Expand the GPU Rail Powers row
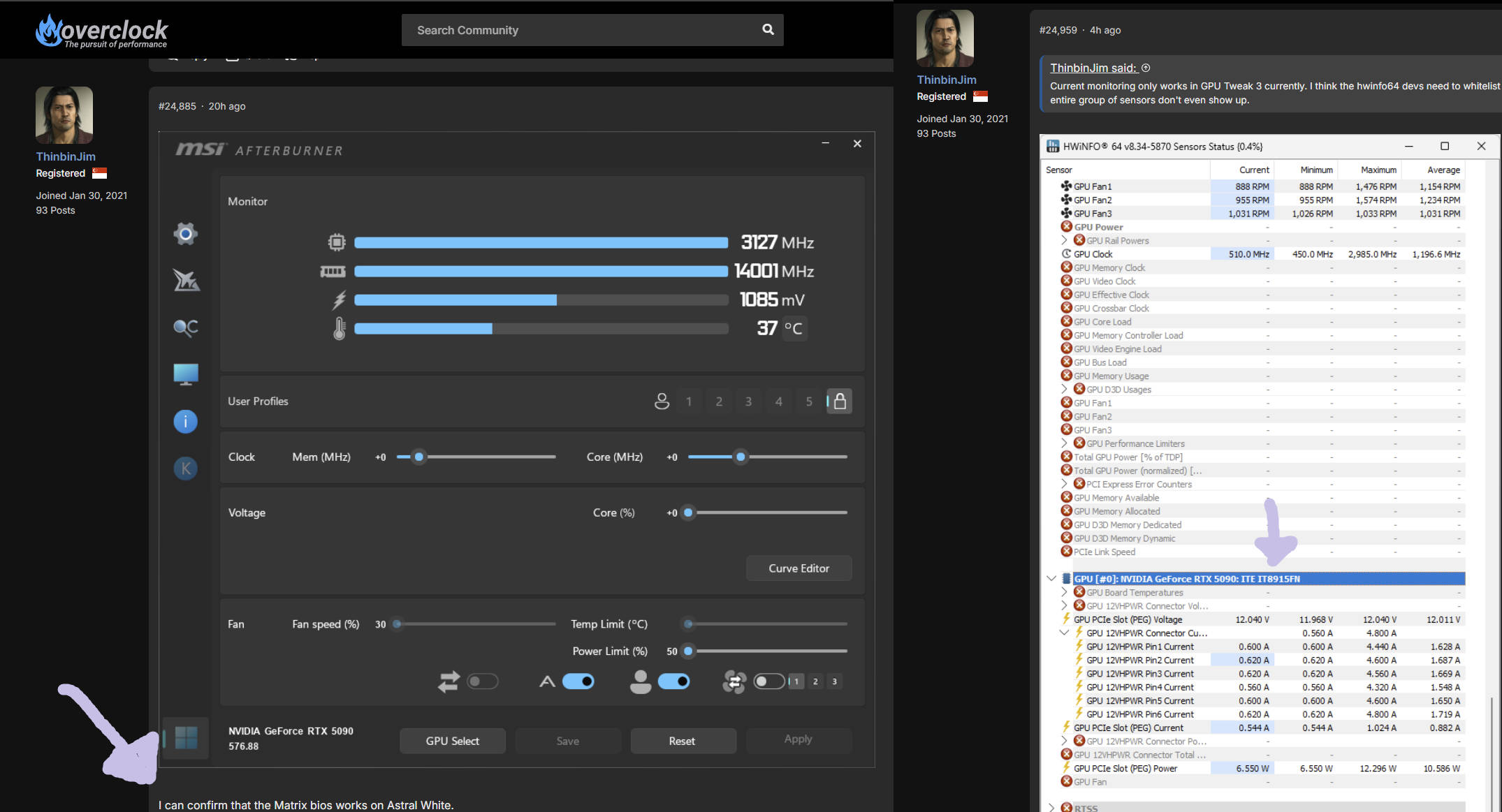 [1064, 240]
